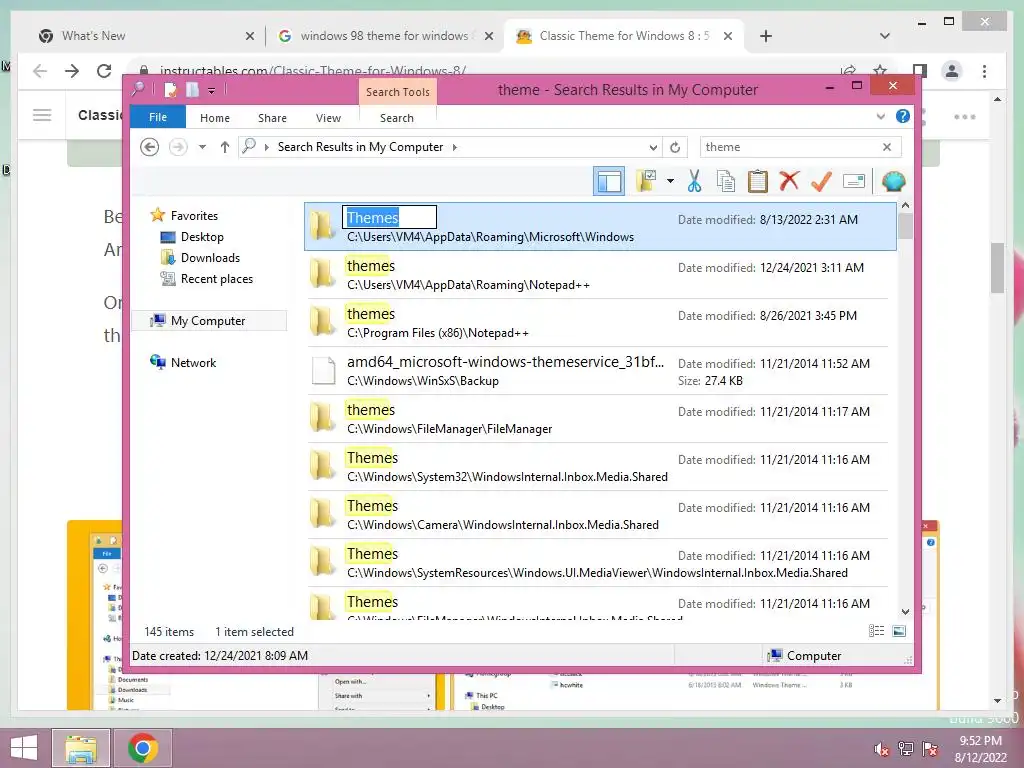Image resolution: width=1024 pixels, height=768 pixels.
Task: Toggle the navigation pane toolbar button
Action: 609,182
